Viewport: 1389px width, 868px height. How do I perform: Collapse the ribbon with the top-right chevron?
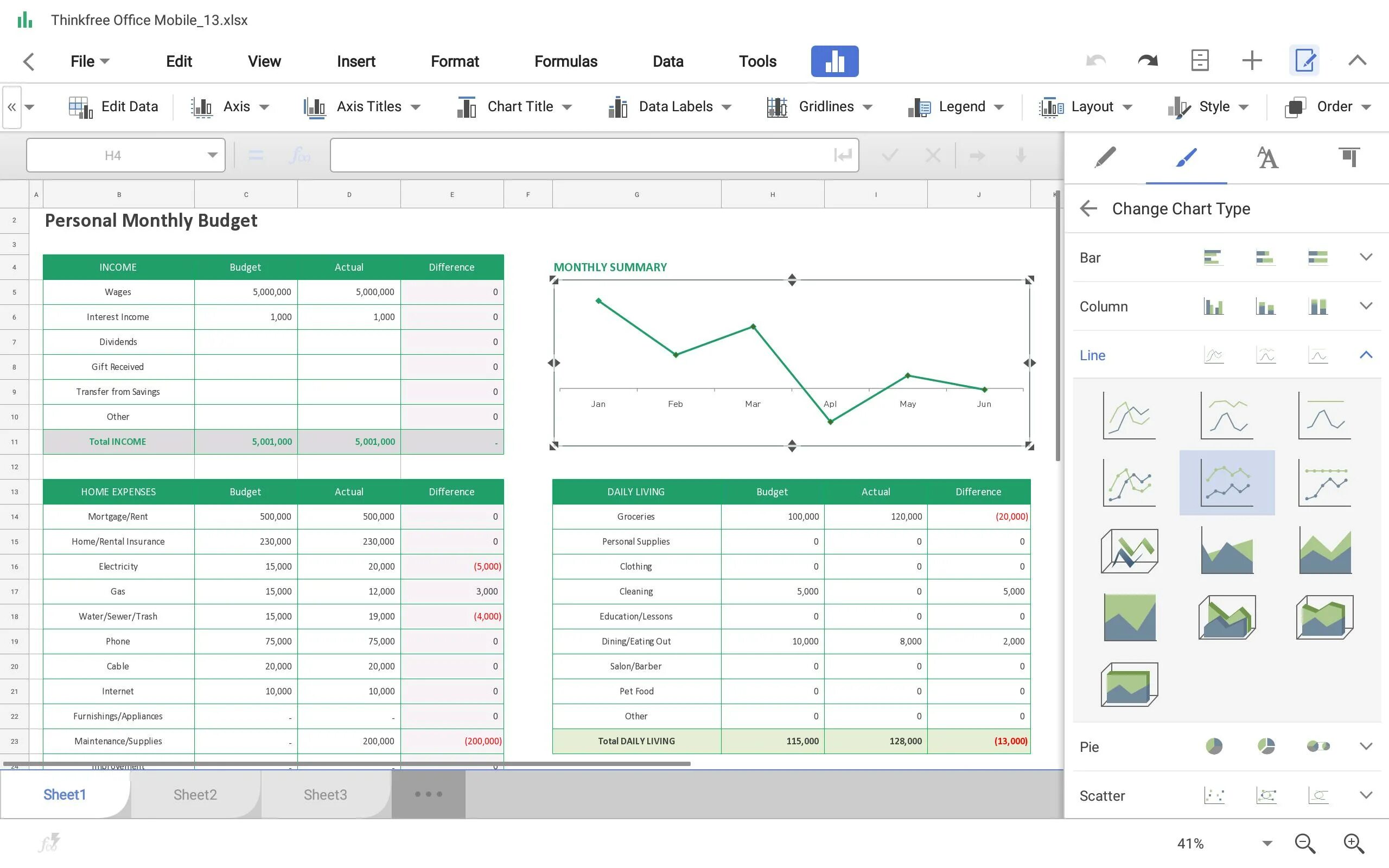point(1357,60)
